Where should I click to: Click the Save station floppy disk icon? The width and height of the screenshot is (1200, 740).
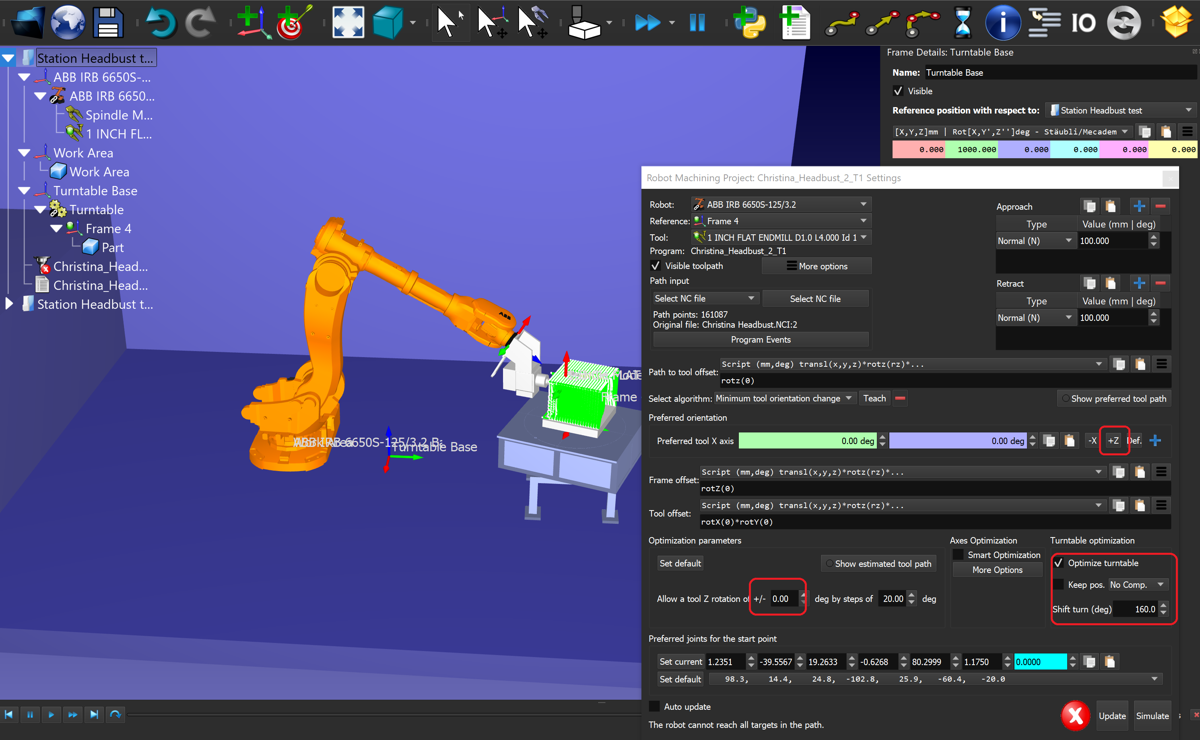(x=108, y=22)
